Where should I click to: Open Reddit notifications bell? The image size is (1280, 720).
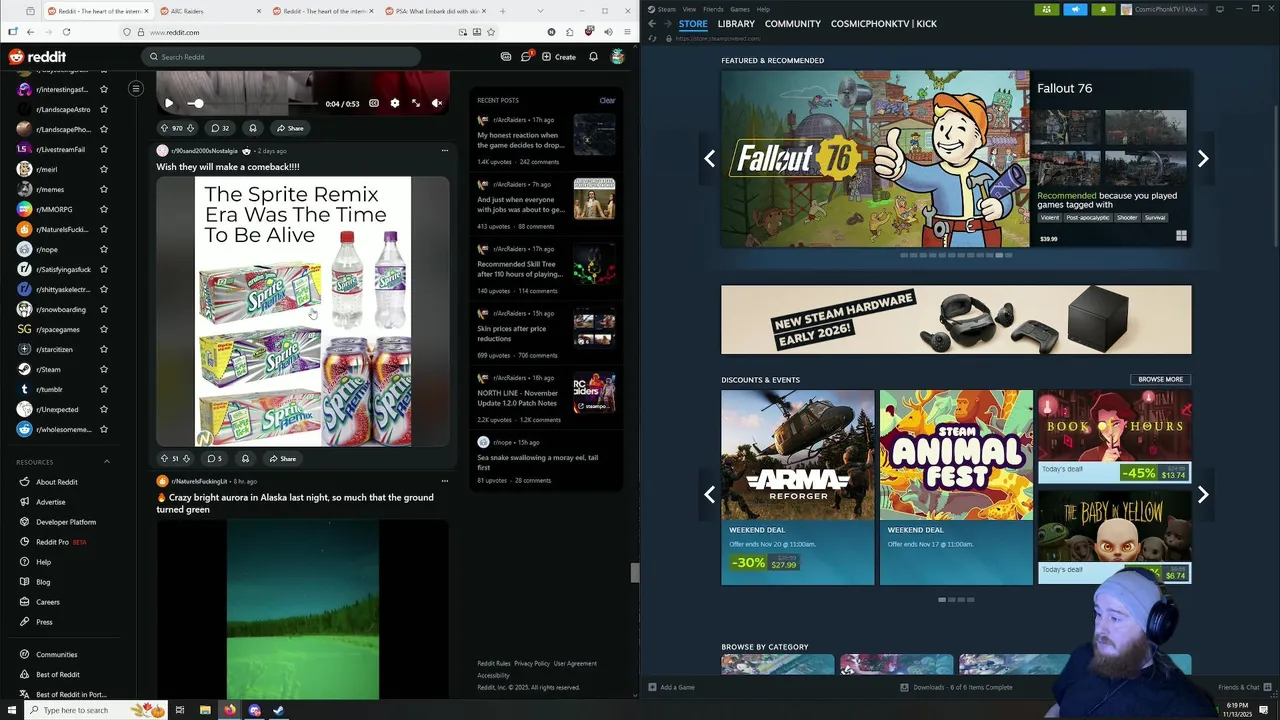pyautogui.click(x=593, y=57)
